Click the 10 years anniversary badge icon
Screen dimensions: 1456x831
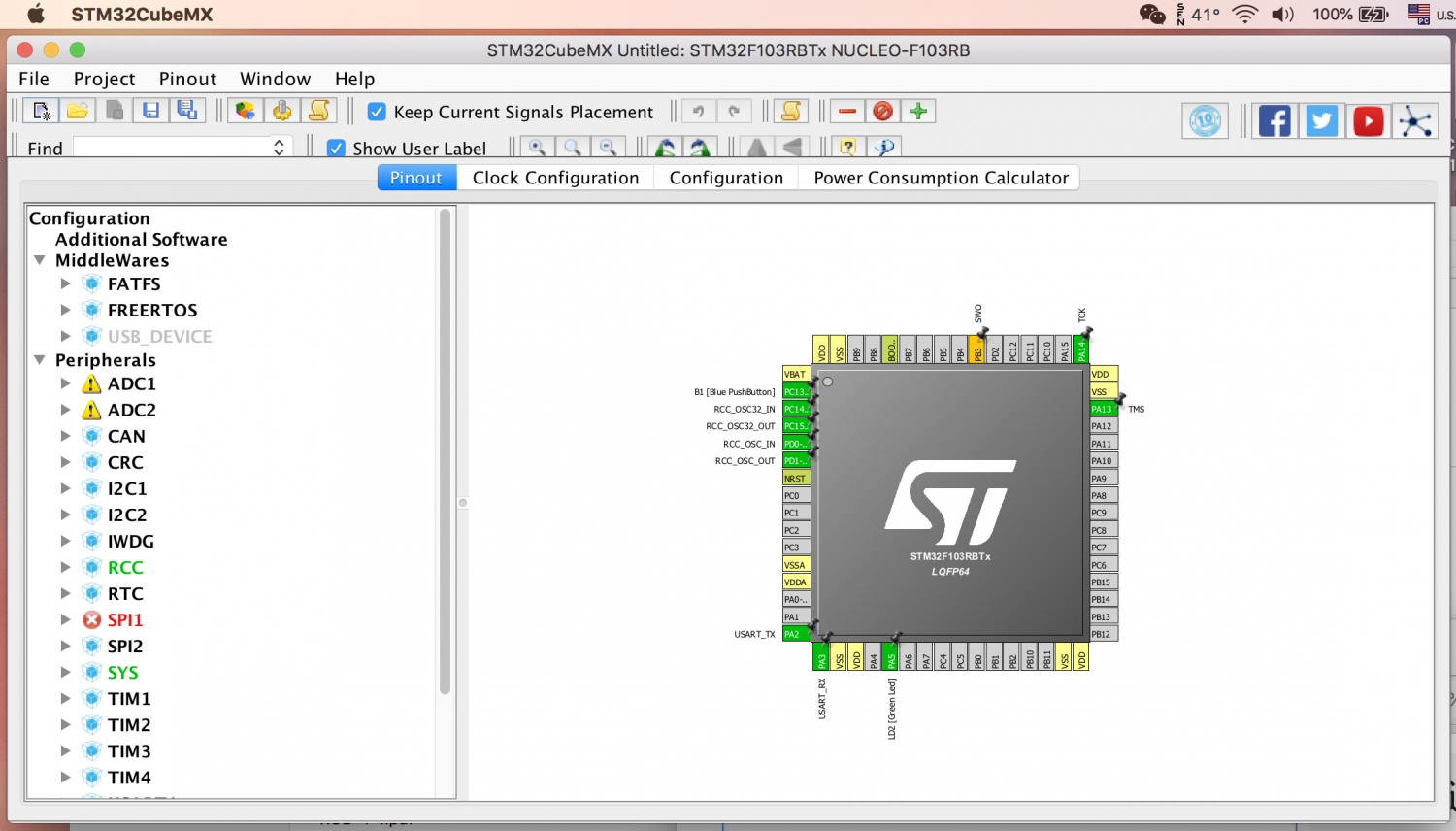pyautogui.click(x=1206, y=121)
